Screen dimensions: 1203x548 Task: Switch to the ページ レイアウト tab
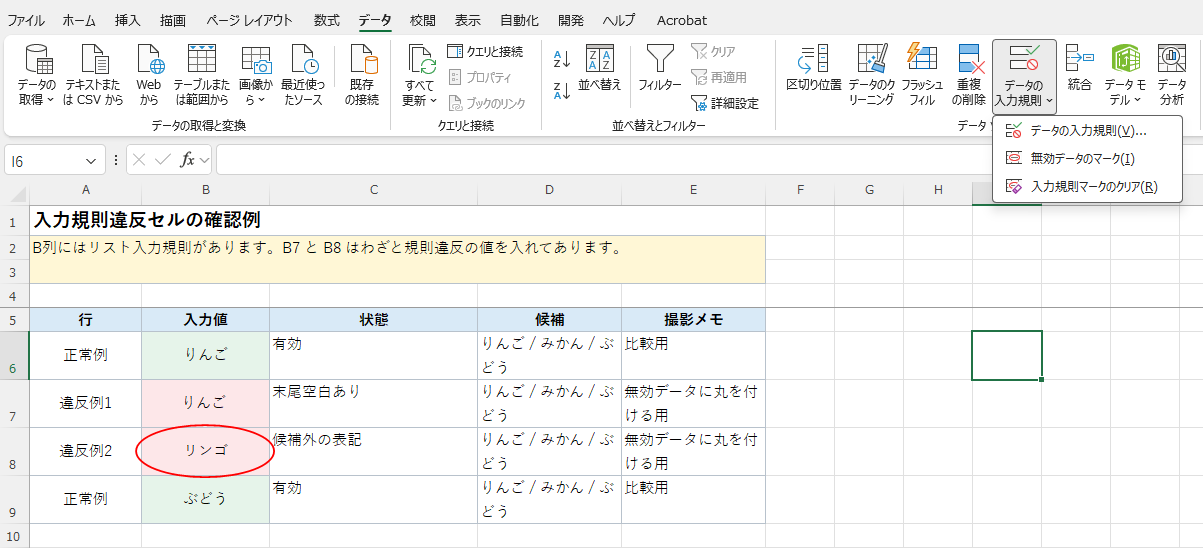point(250,20)
